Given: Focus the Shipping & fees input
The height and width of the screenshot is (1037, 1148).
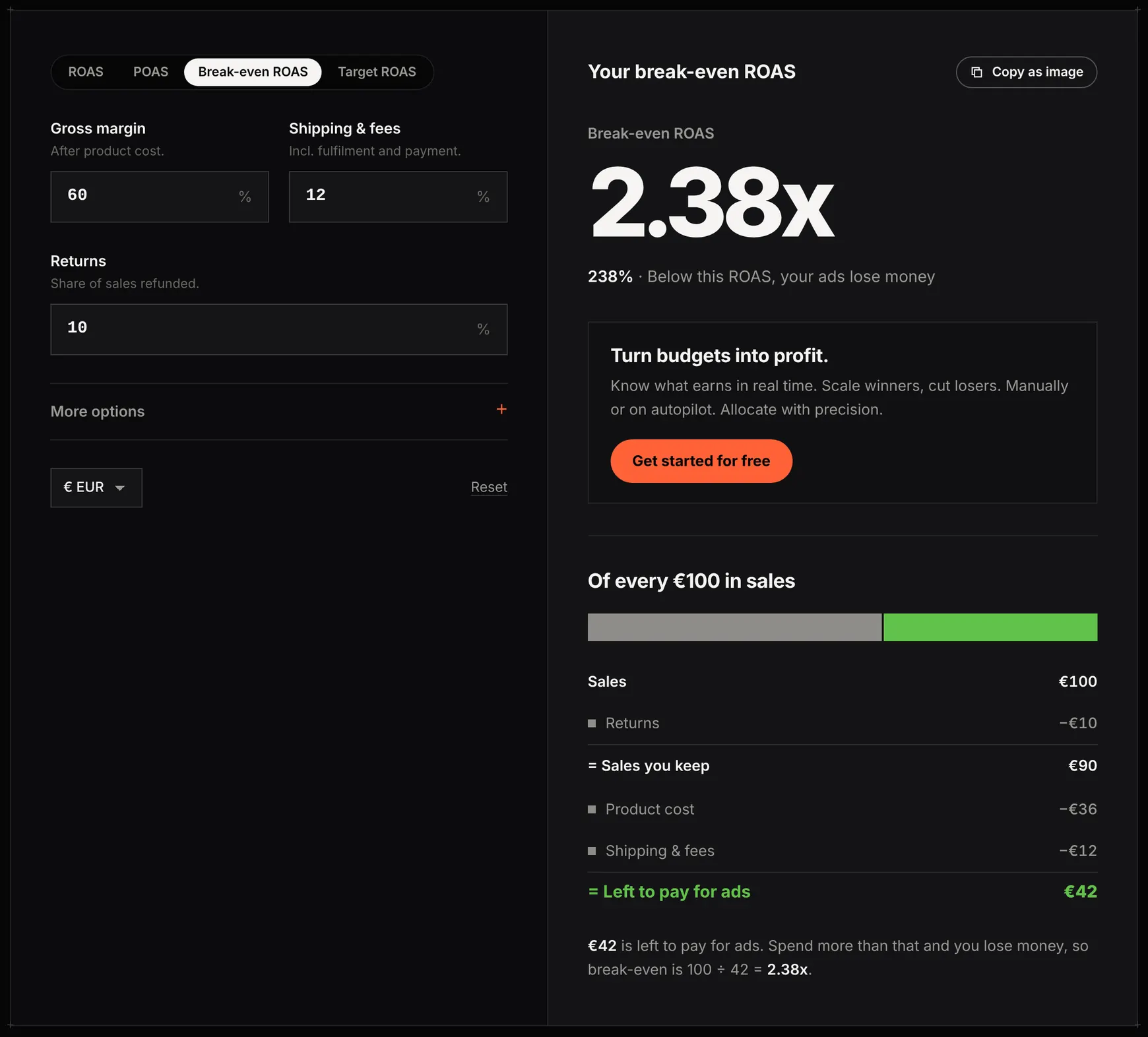Looking at the screenshot, I should point(398,197).
